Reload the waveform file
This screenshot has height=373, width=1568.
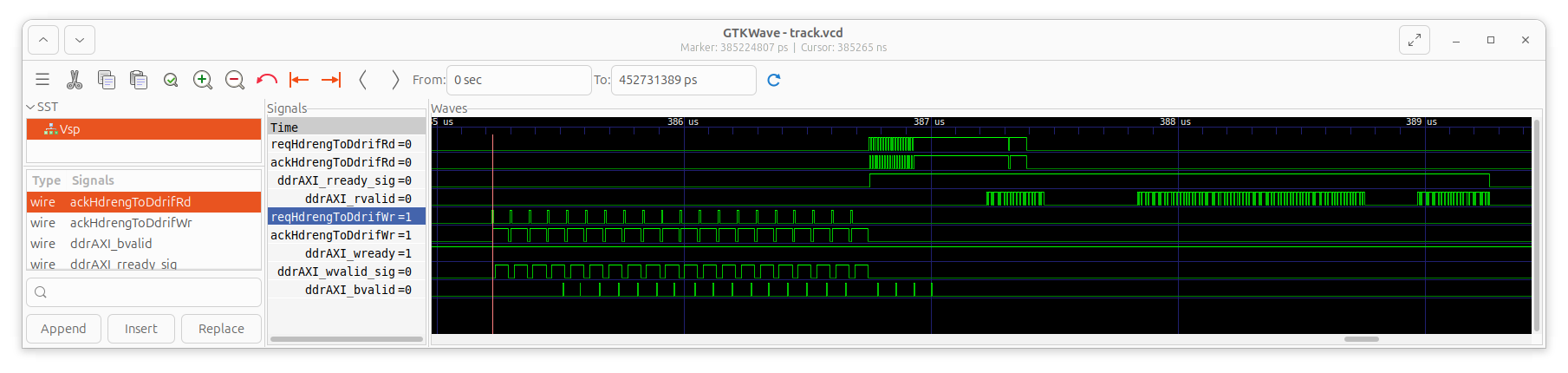tap(774, 80)
